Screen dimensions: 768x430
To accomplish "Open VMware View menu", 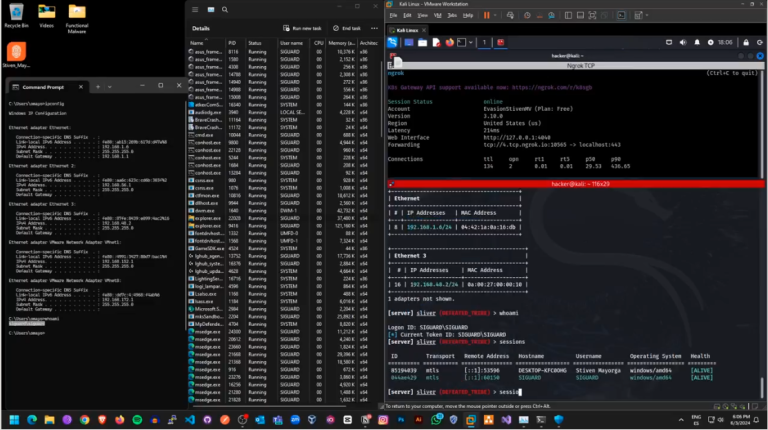I will (x=423, y=16).
